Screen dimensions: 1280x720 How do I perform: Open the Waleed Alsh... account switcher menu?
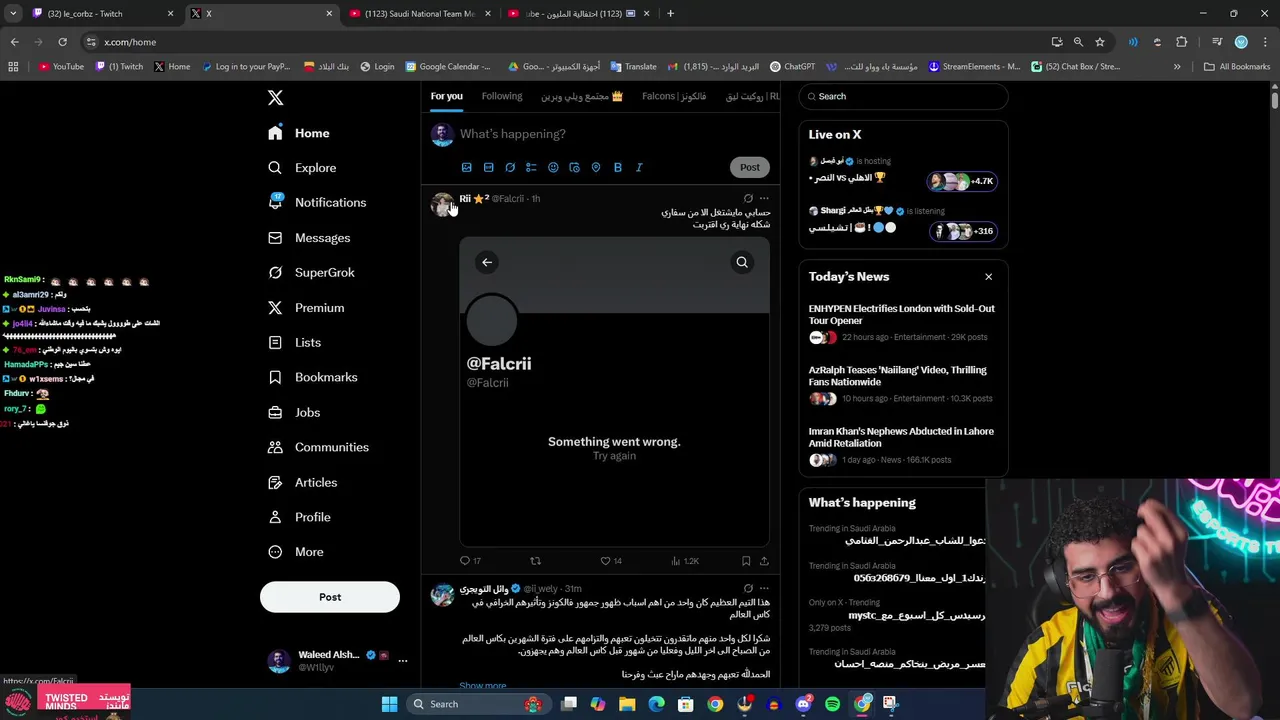(338, 660)
